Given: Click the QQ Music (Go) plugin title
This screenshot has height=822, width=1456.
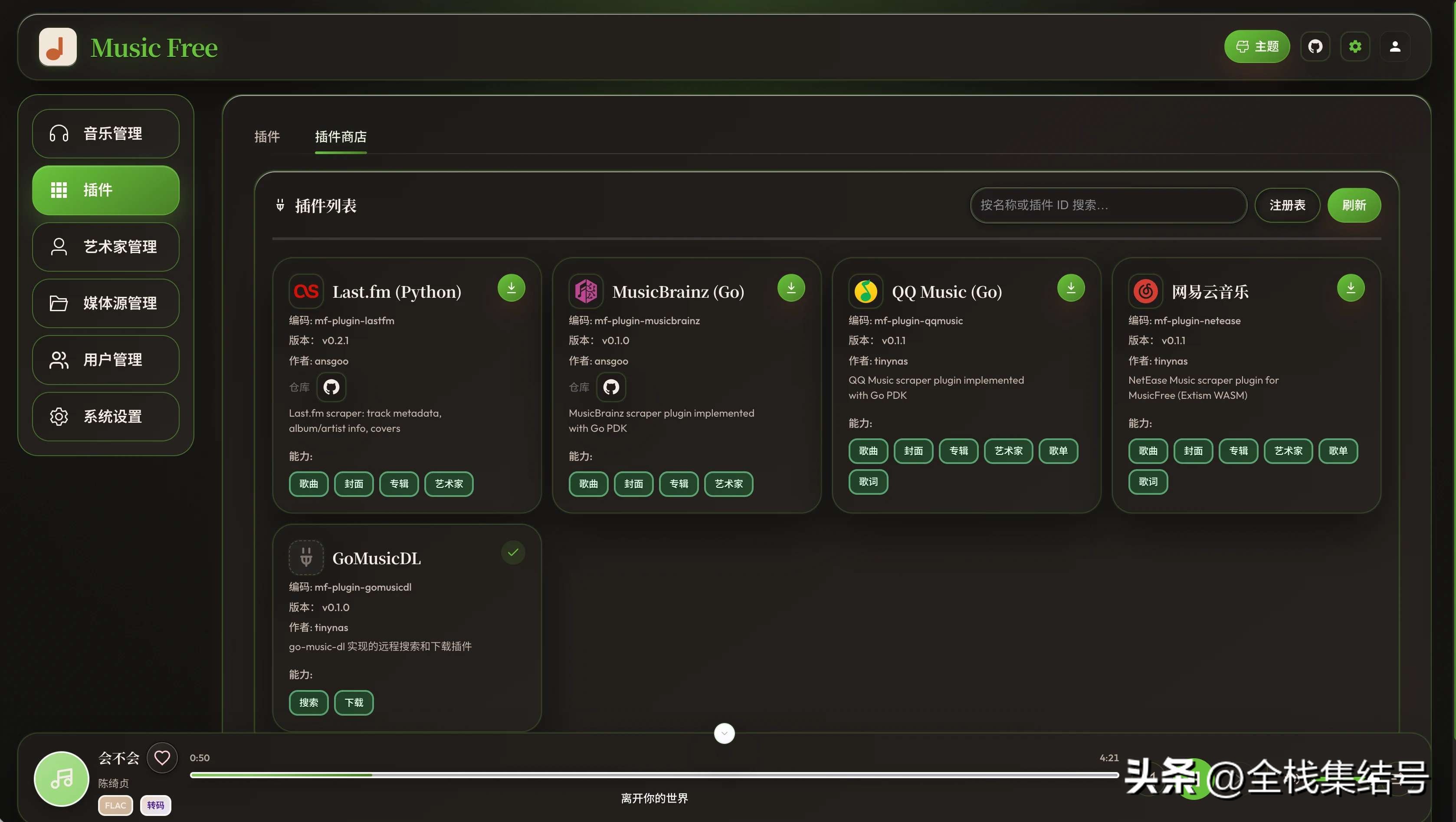Looking at the screenshot, I should pyautogui.click(x=947, y=292).
